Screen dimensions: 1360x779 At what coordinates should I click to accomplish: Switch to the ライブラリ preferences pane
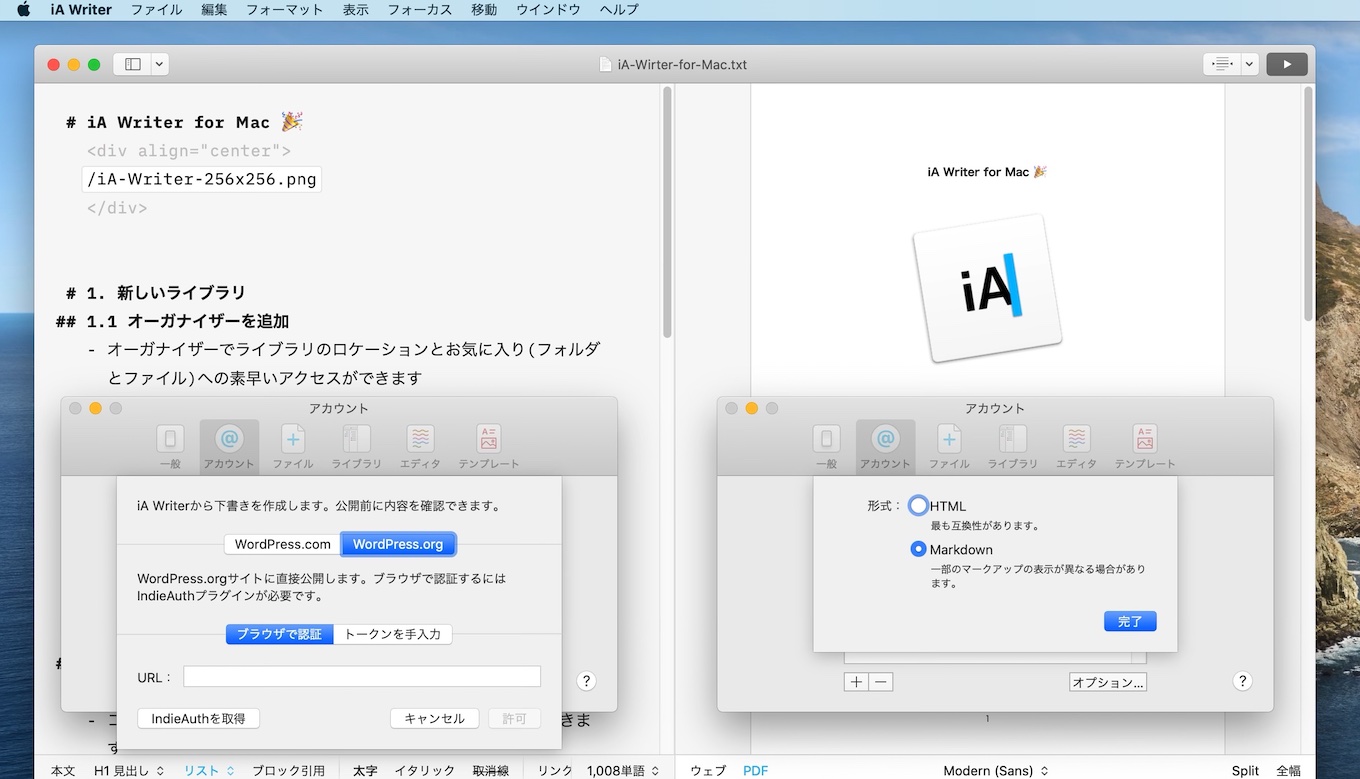tap(356, 445)
